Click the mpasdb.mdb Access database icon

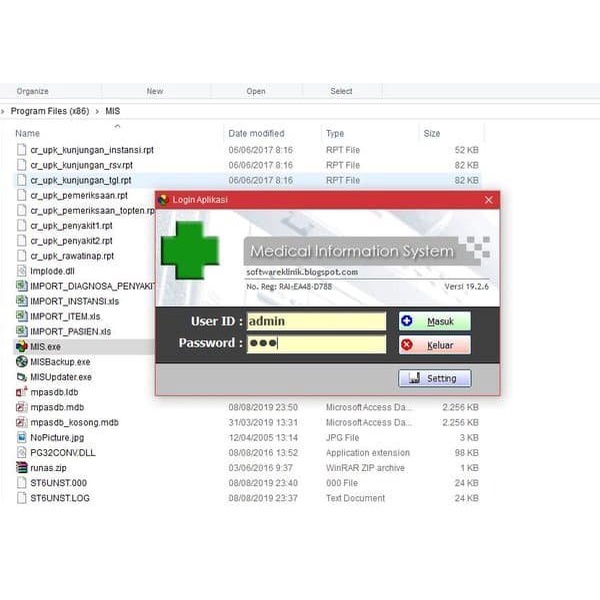click(x=22, y=407)
